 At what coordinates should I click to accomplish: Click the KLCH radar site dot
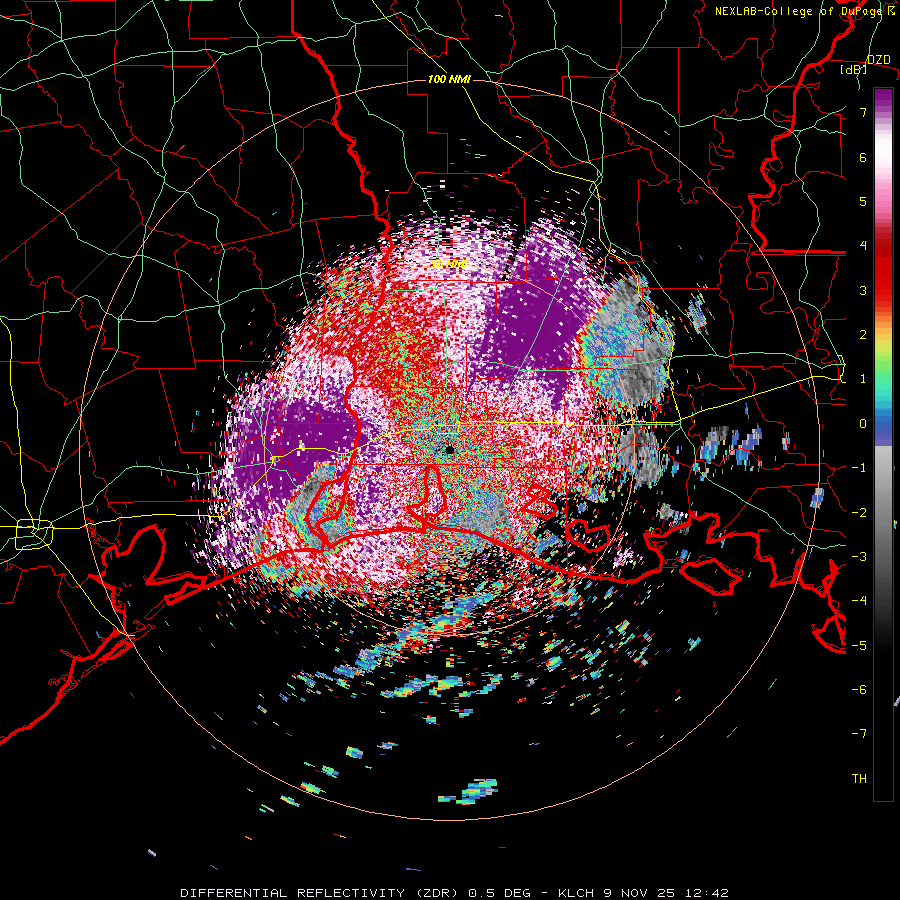click(x=449, y=450)
